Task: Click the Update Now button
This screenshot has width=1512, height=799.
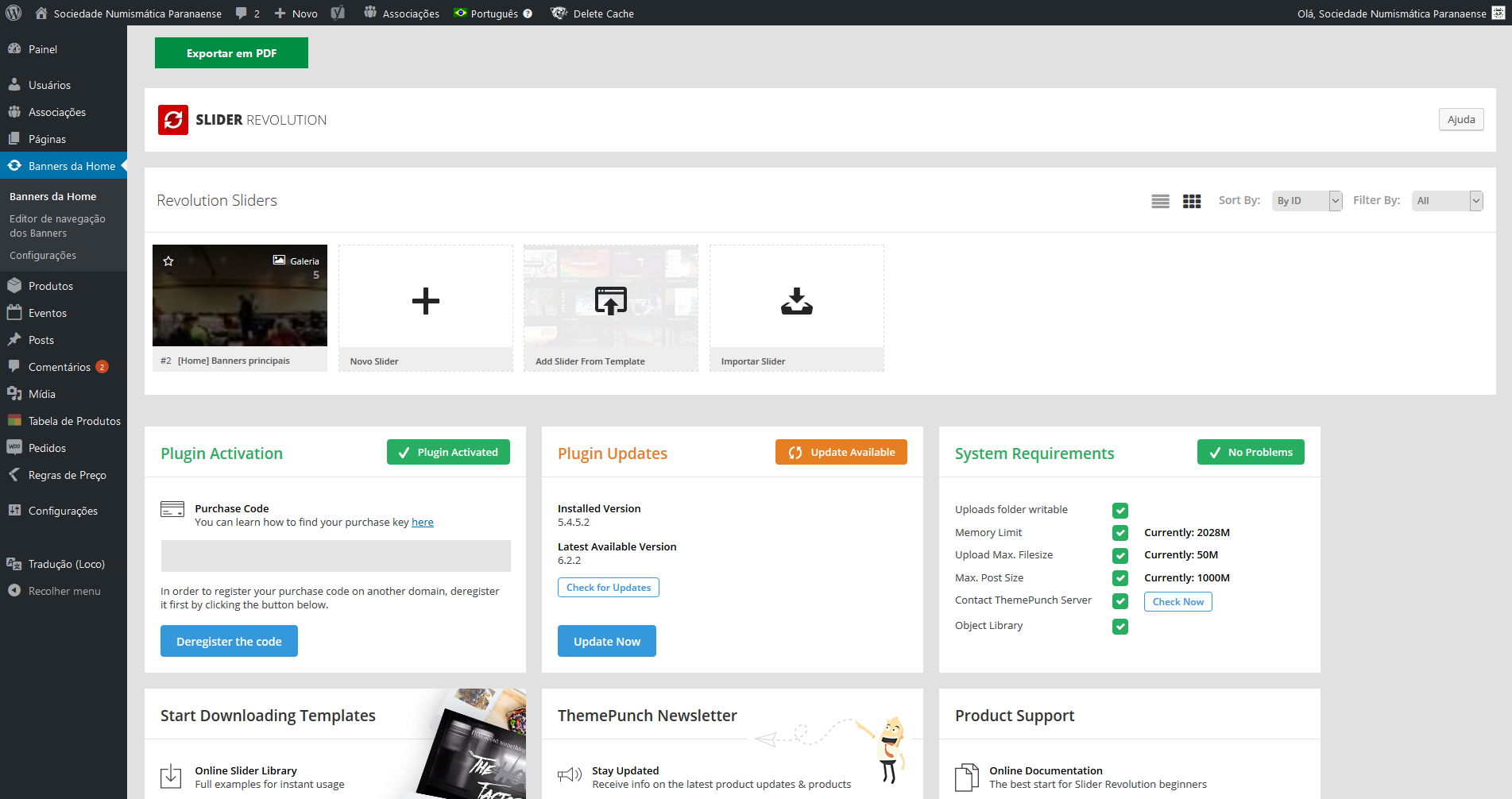Action: pyautogui.click(x=607, y=641)
